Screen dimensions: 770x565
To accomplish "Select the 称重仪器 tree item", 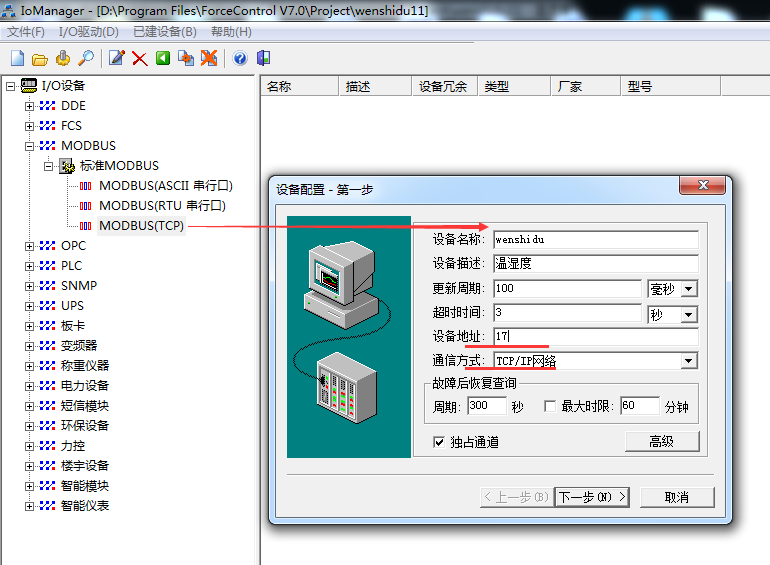I will pyautogui.click(x=85, y=366).
